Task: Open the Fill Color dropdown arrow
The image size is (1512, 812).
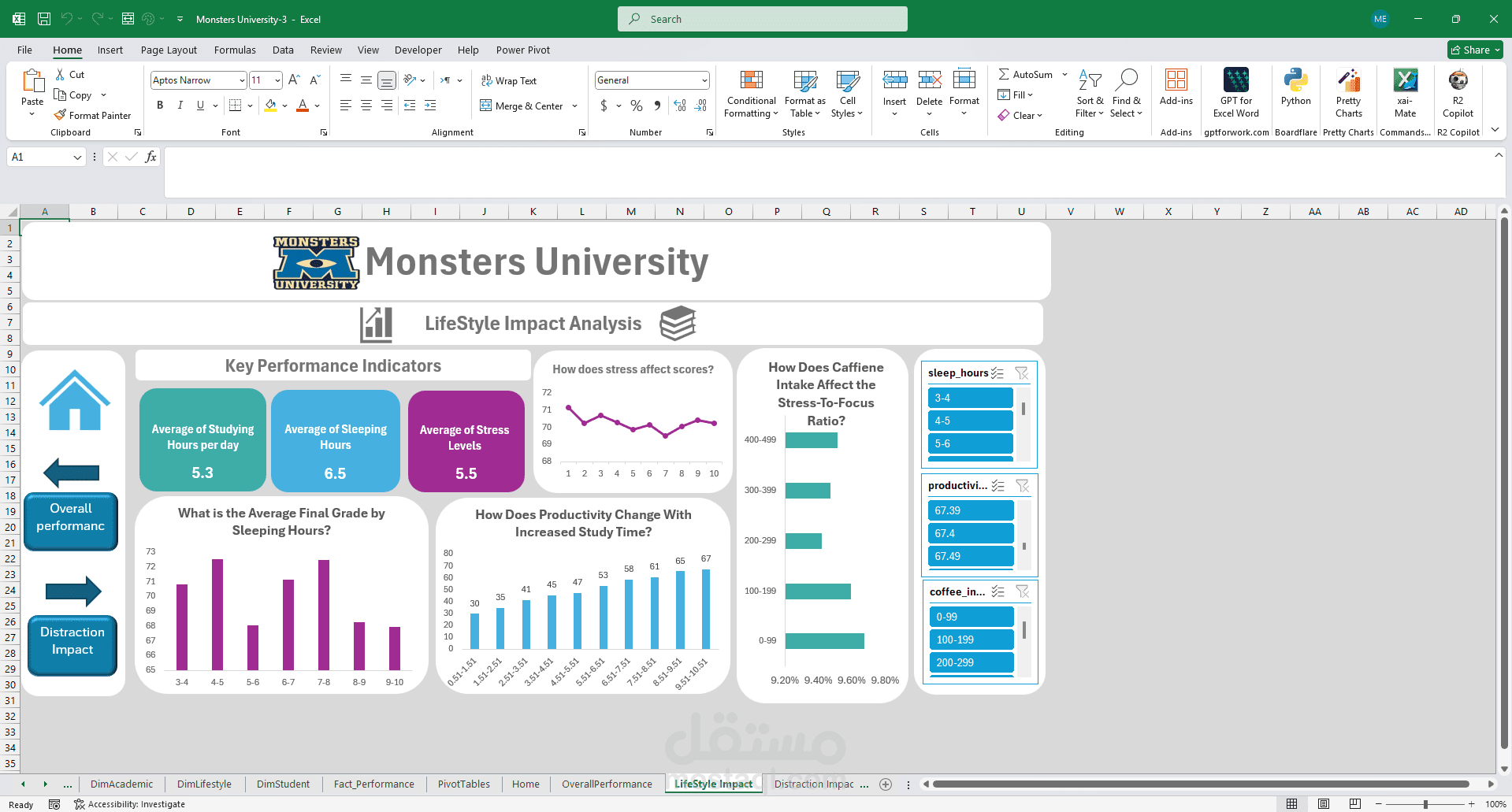Action: point(285,106)
